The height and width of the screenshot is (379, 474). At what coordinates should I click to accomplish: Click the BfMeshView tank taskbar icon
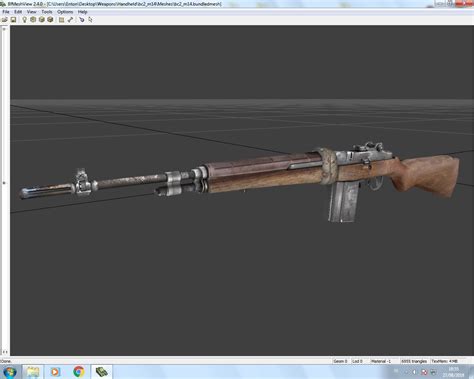point(101,372)
